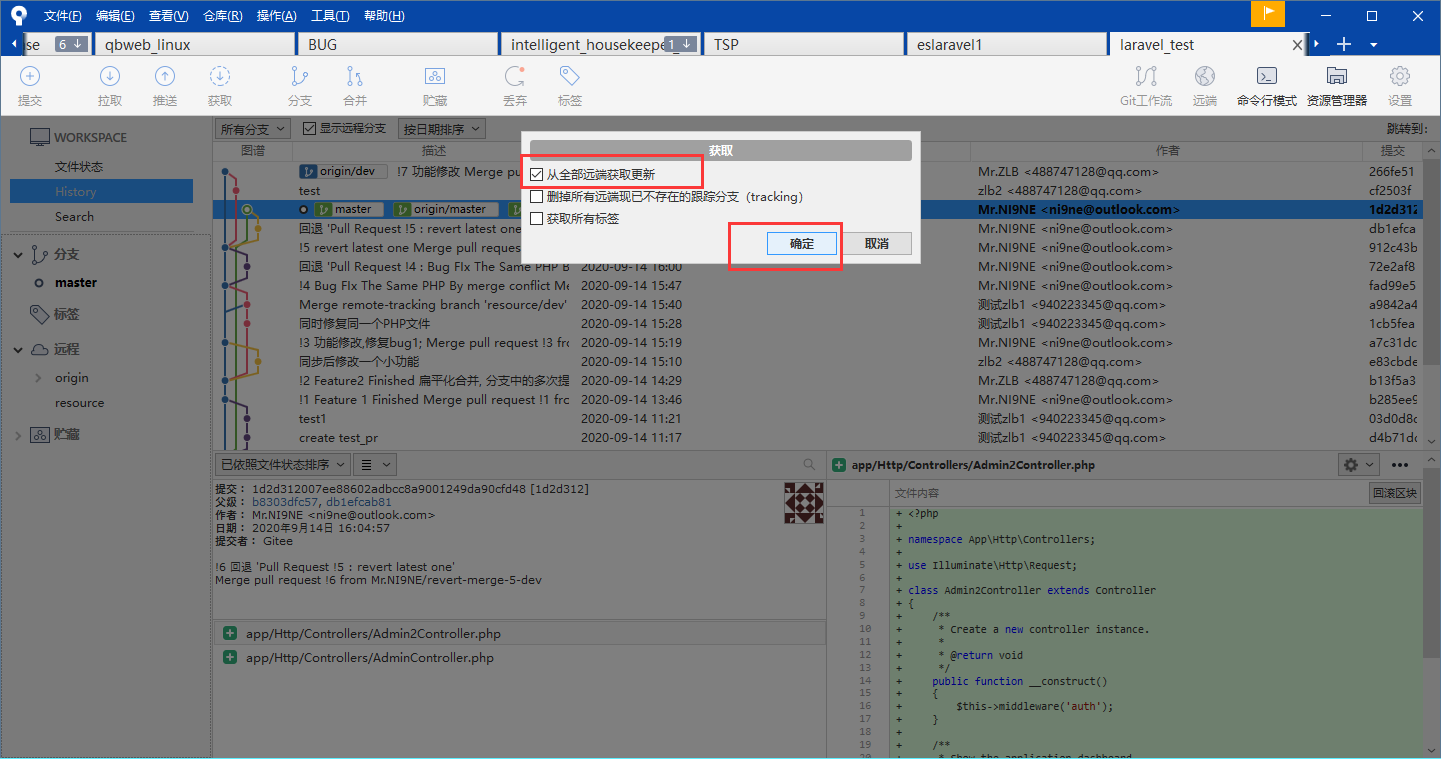The height and width of the screenshot is (759, 1441).
Task: Uncheck 从全部远端获取更新 checkbox
Action: [537, 174]
